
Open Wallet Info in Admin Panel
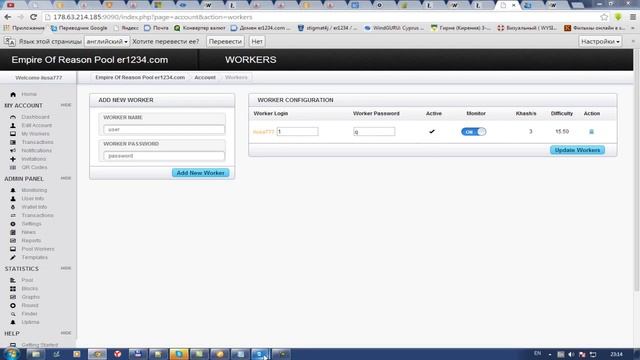(34, 207)
